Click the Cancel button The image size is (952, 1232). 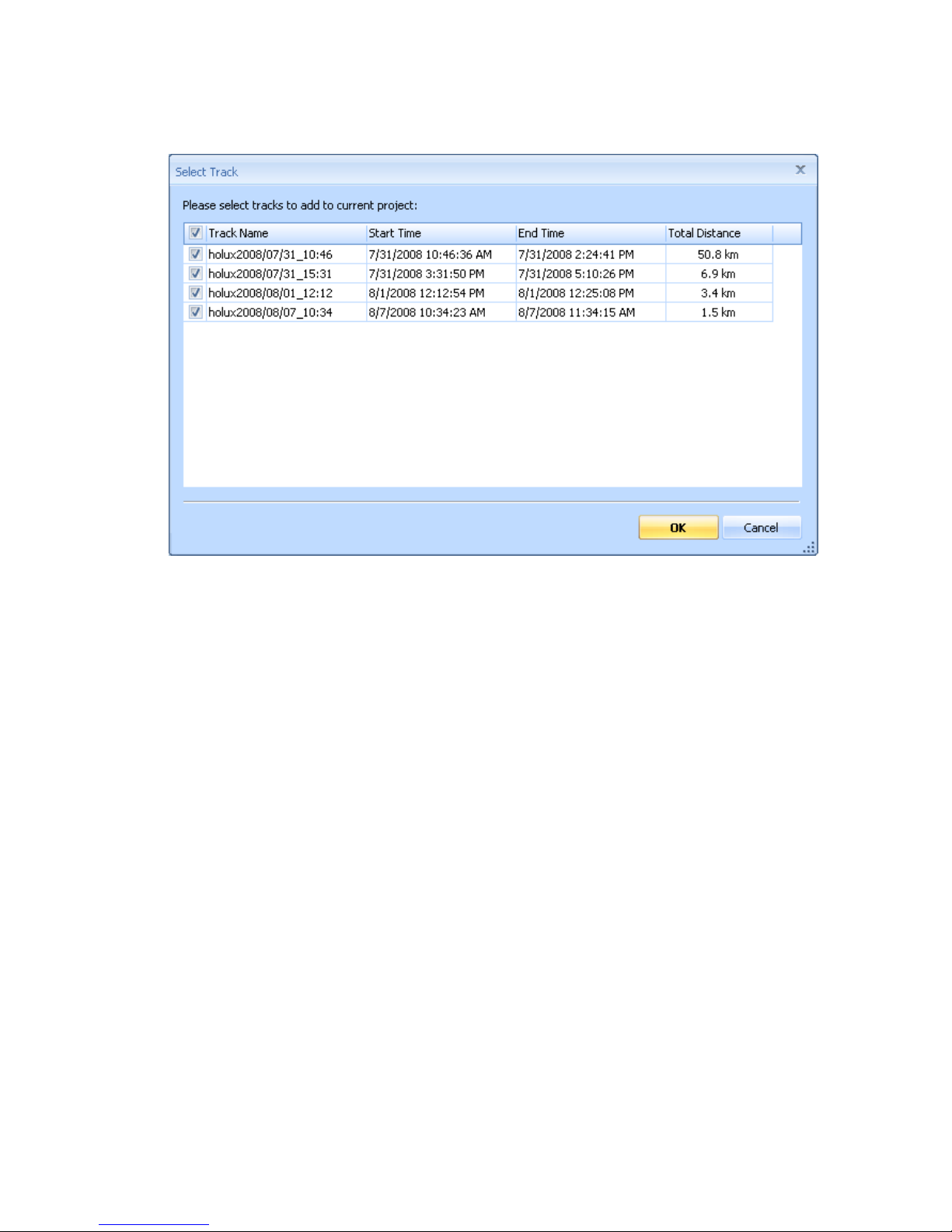[x=762, y=528]
